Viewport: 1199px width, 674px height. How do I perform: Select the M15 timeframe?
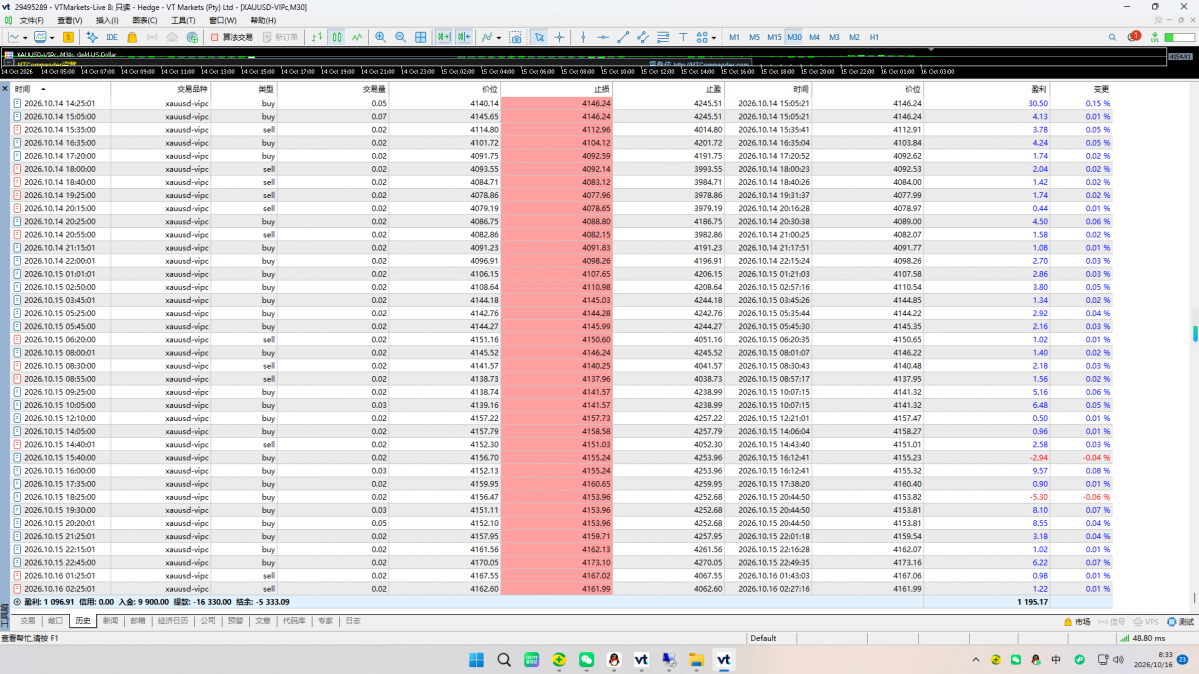click(774, 37)
